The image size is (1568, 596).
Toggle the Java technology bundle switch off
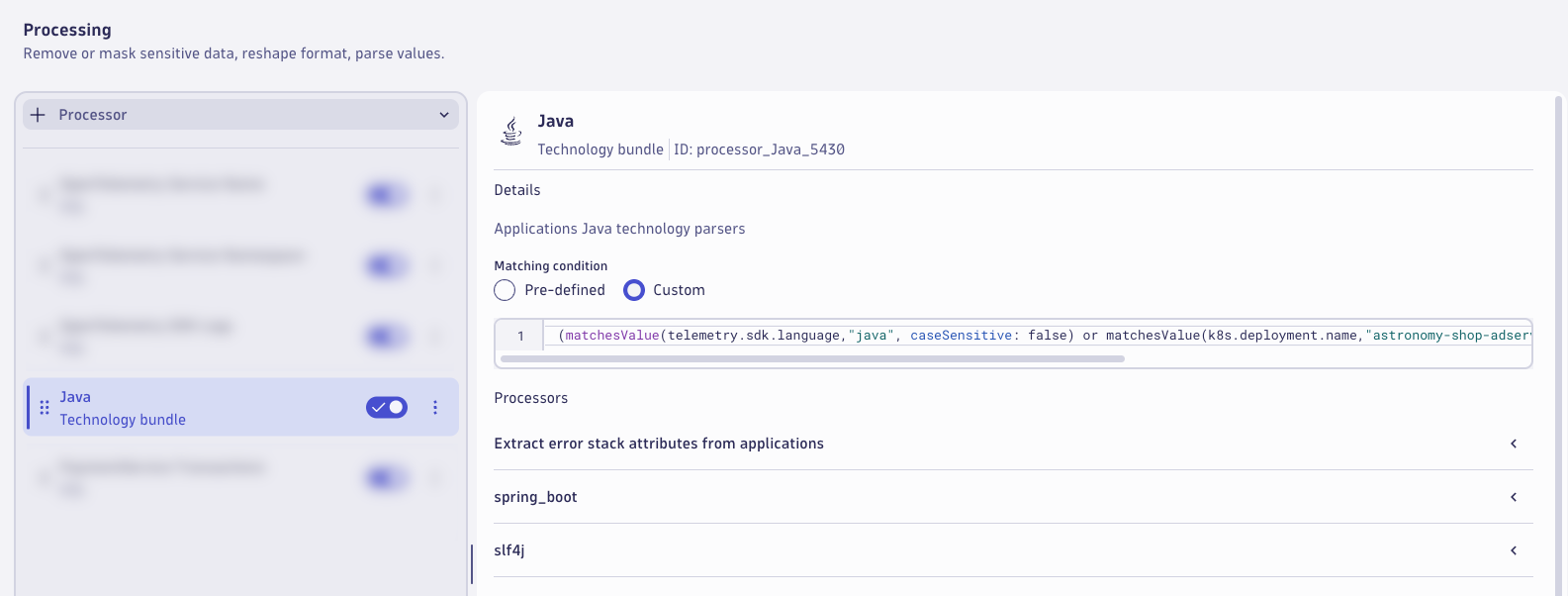click(x=387, y=407)
